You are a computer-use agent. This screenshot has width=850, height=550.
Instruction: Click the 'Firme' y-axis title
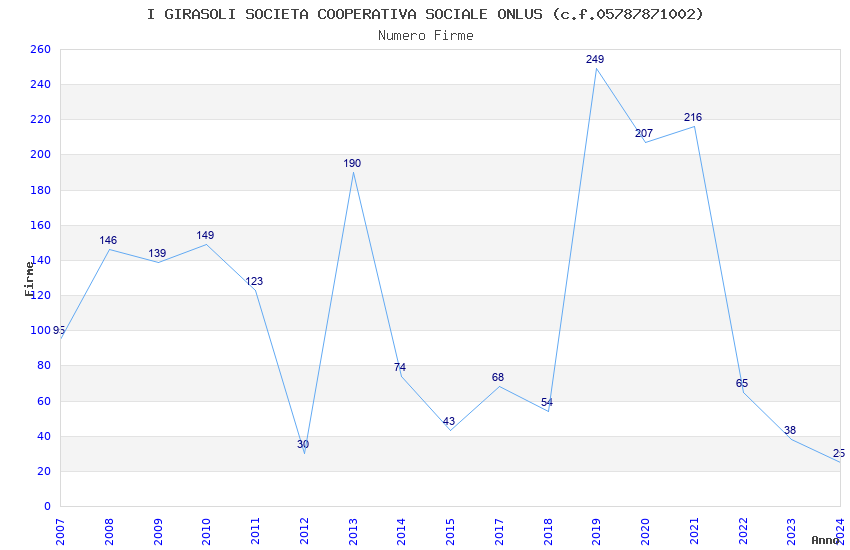pos(29,279)
